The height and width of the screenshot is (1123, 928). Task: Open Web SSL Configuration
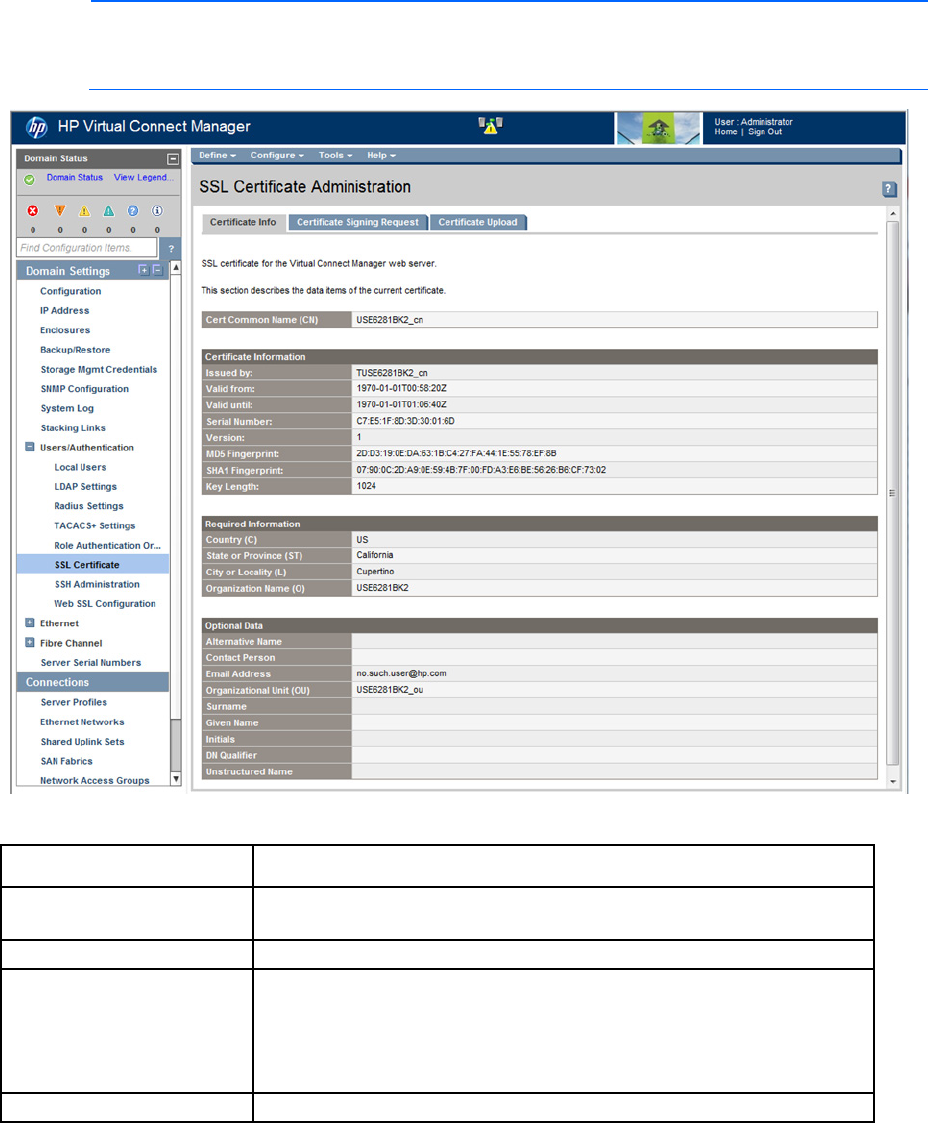coord(105,604)
